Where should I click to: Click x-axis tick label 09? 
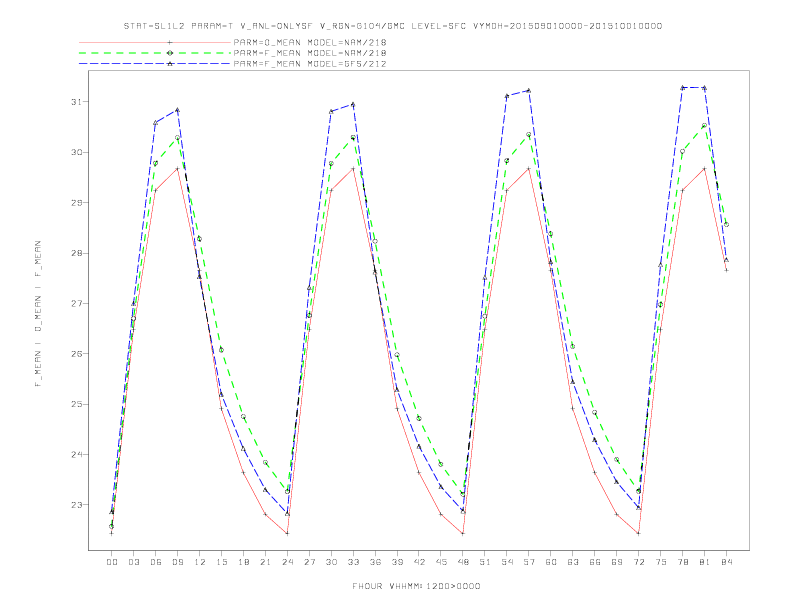coord(177,562)
